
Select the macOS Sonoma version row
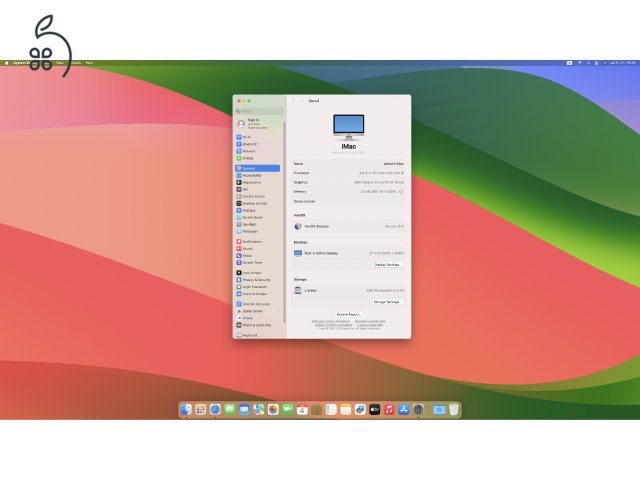click(349, 226)
